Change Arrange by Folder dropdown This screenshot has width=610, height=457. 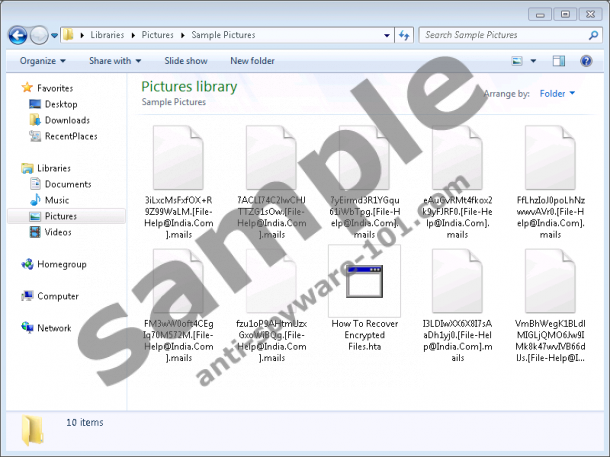pyautogui.click(x=557, y=94)
